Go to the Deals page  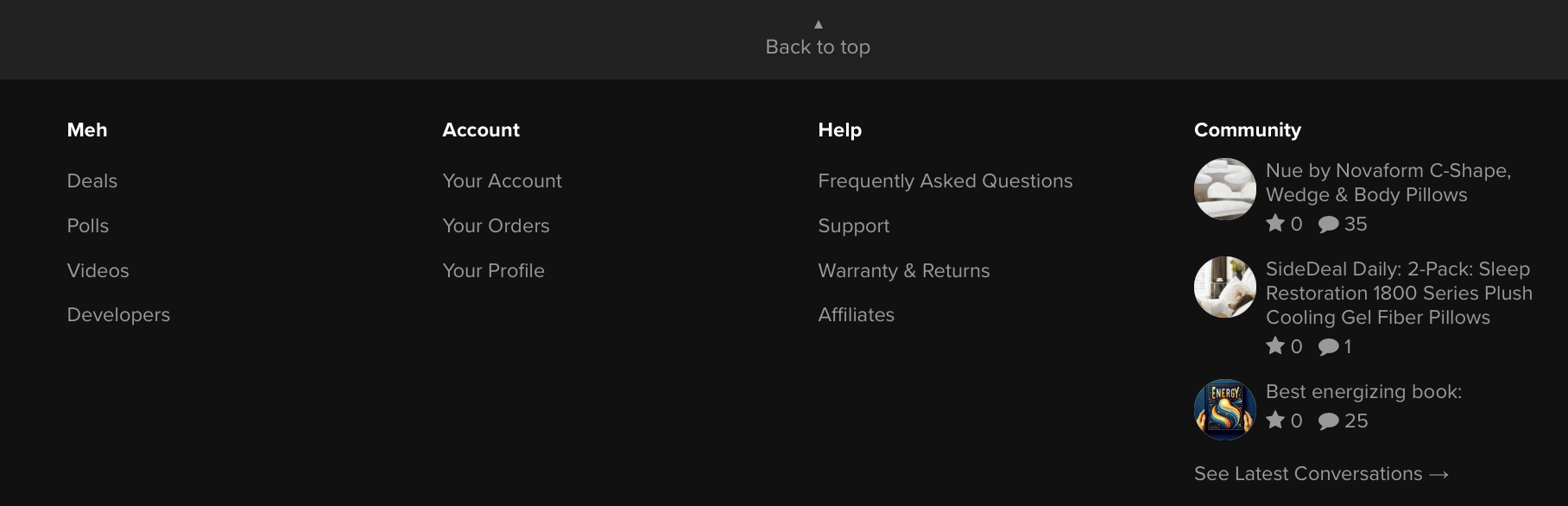(92, 181)
